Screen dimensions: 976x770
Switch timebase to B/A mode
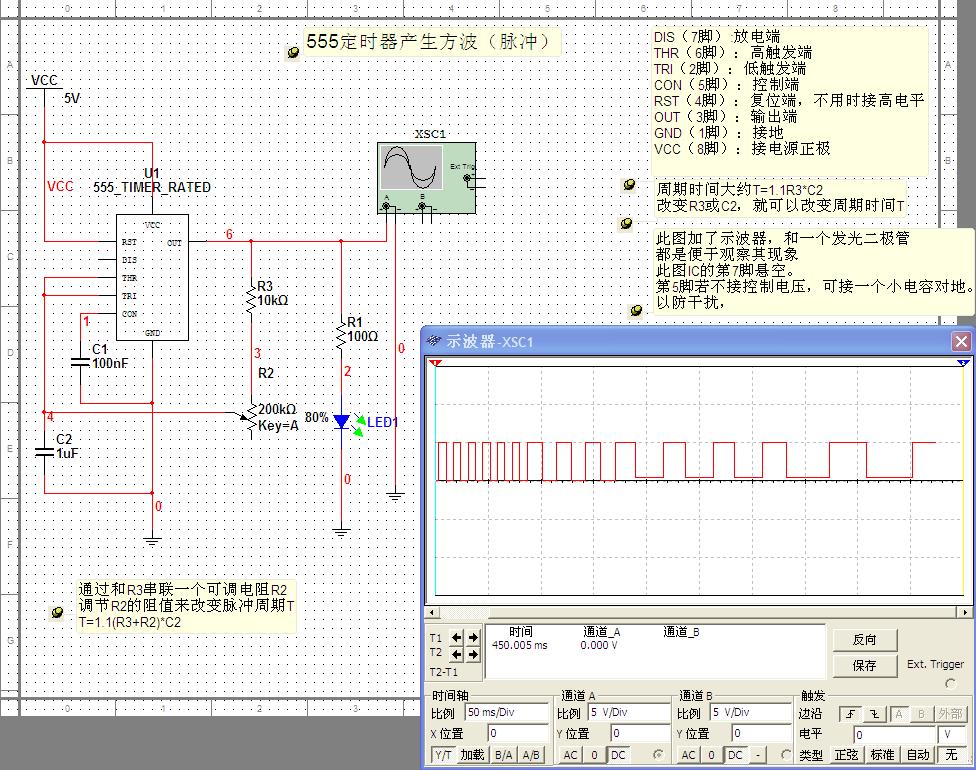coord(502,755)
